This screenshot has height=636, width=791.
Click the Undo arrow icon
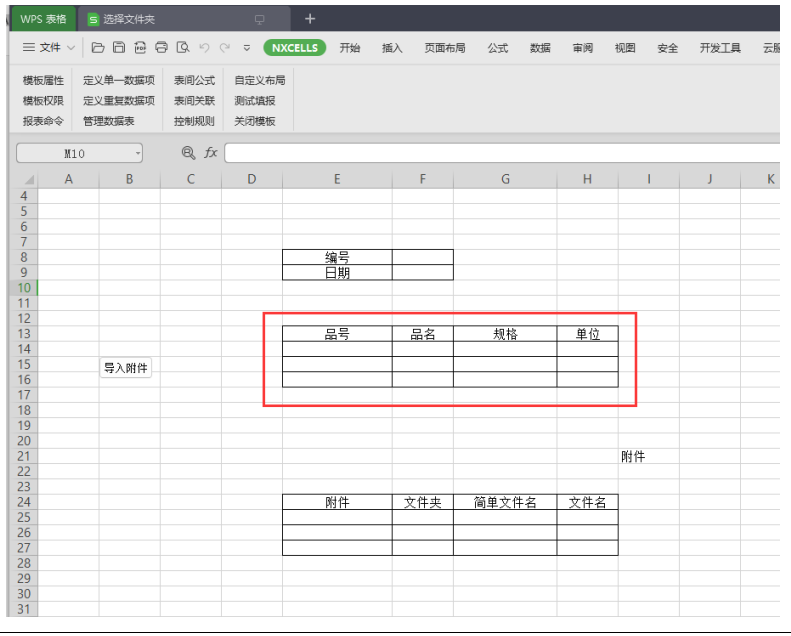pyautogui.click(x=204, y=47)
